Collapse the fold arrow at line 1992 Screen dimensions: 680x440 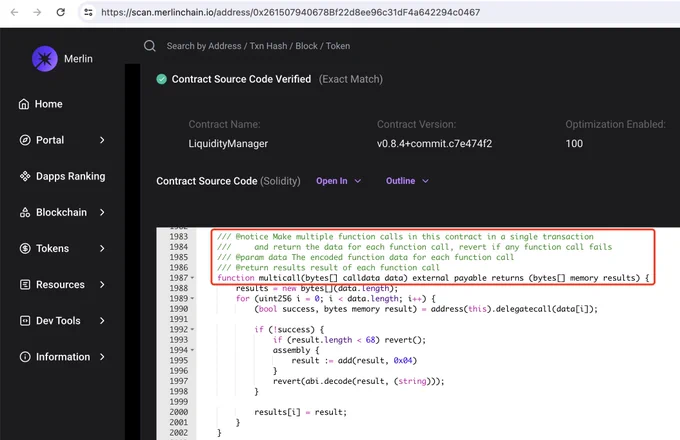(x=192, y=329)
